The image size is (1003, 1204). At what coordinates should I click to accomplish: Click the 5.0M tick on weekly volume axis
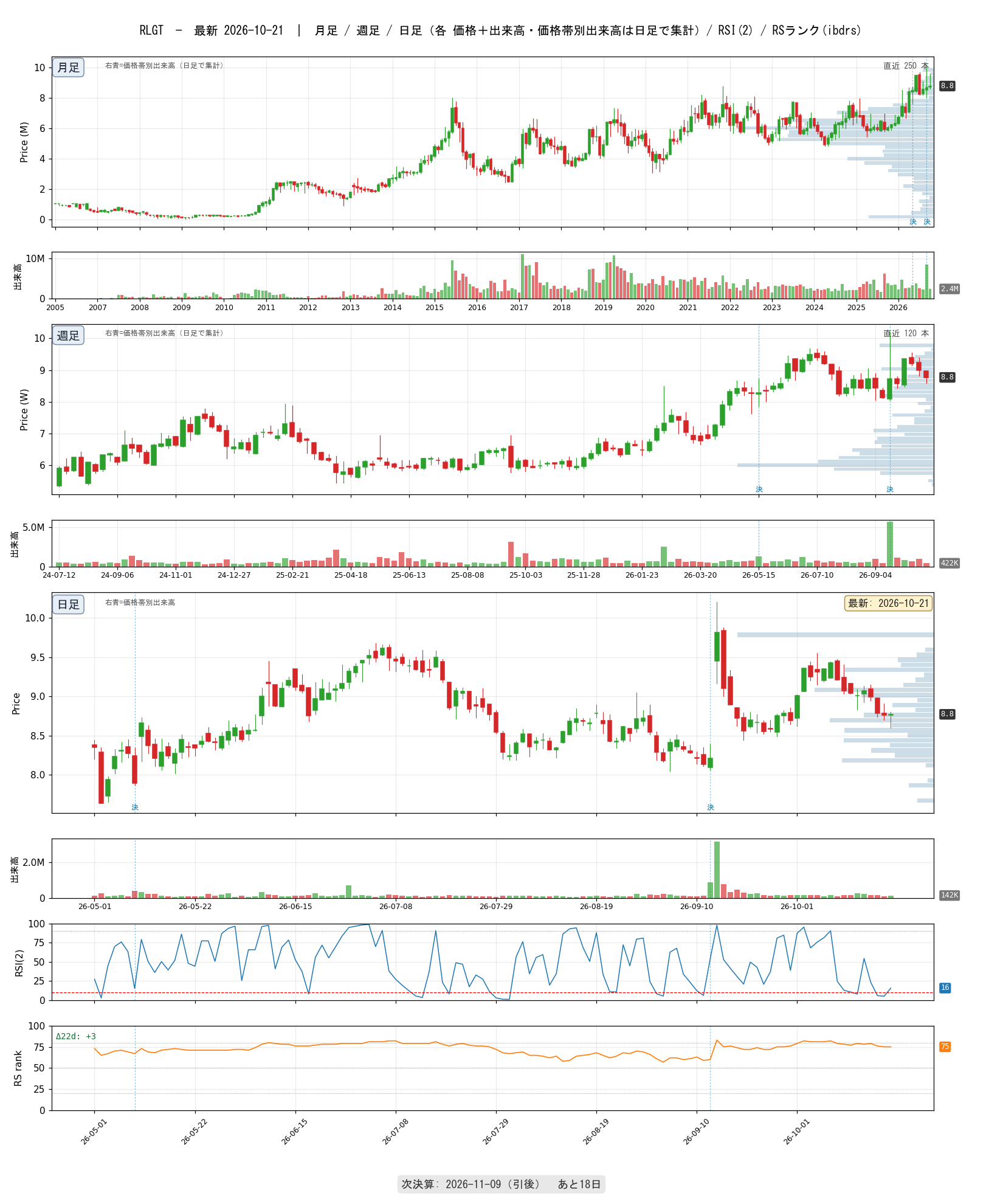coord(33,527)
